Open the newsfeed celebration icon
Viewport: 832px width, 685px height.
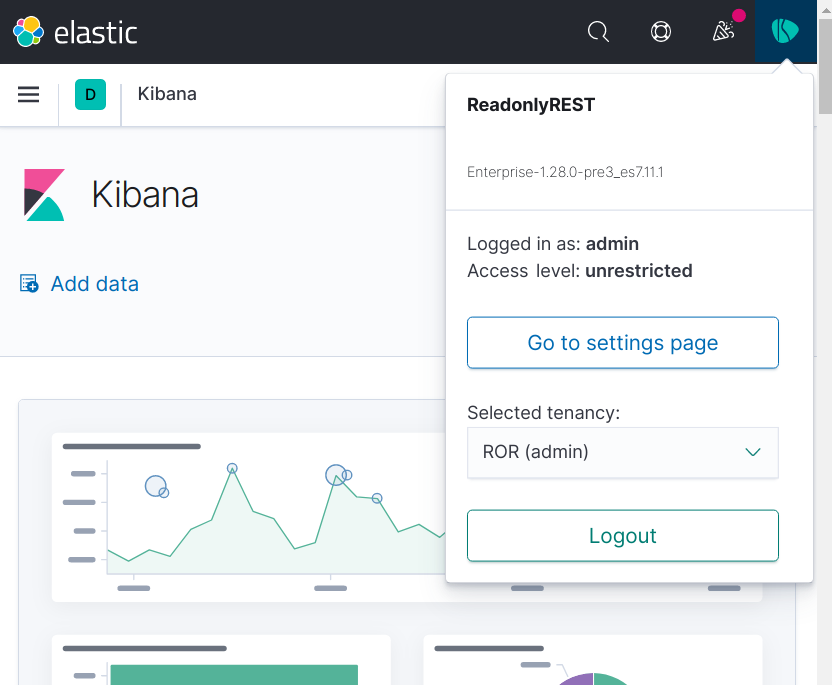coord(723,32)
